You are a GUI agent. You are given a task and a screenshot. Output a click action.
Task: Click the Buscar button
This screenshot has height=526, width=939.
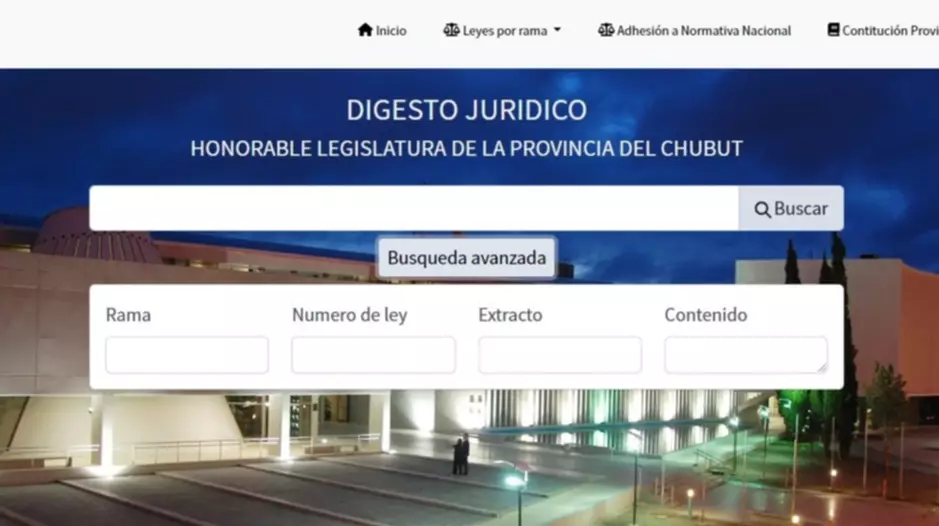click(x=791, y=208)
